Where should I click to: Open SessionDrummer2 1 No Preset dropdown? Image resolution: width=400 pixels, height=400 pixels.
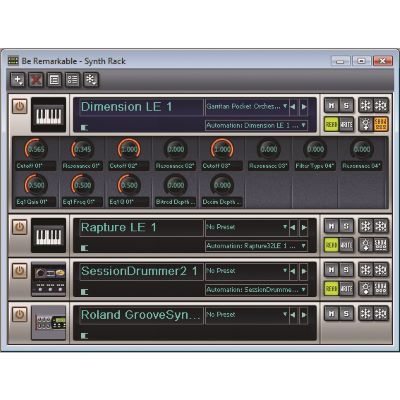tap(247, 271)
